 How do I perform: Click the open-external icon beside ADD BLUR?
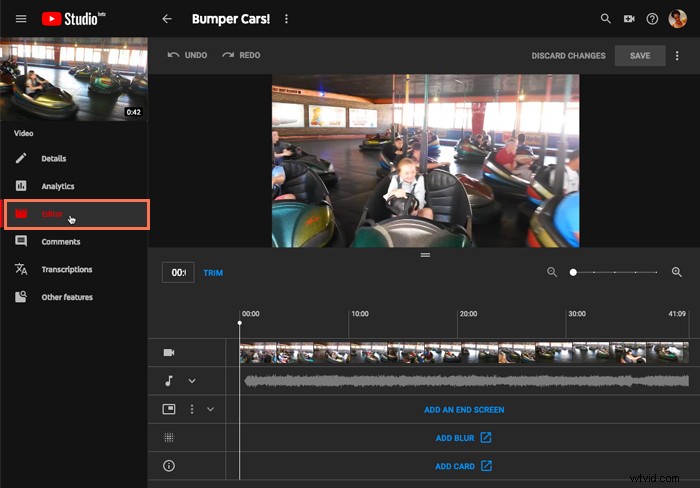tap(486, 438)
